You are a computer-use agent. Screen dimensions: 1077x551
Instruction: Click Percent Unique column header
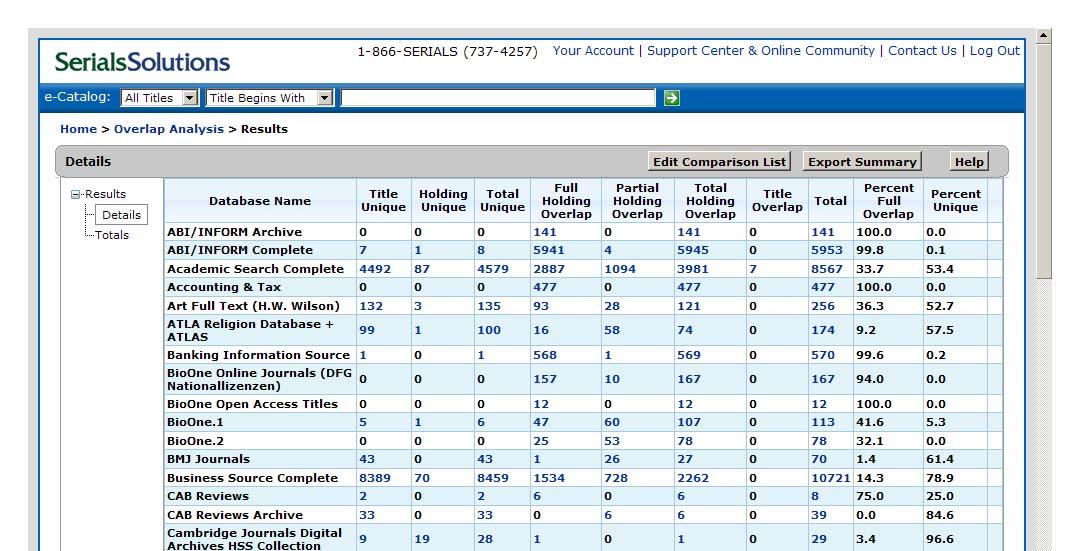pyautogui.click(x=955, y=201)
